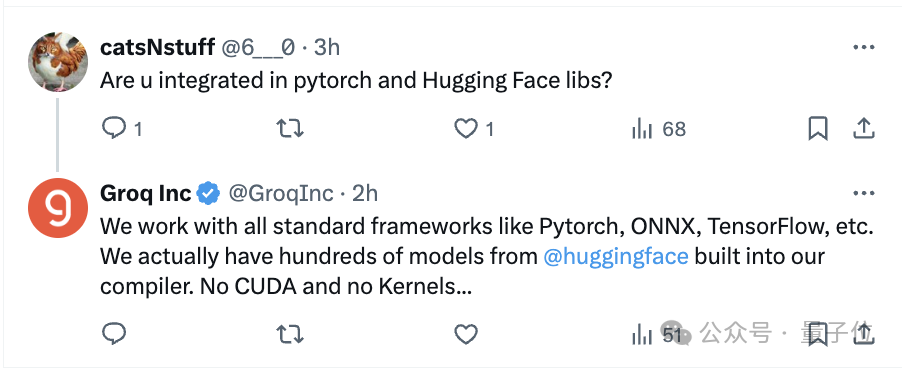Retweet the catsNstuff post
This screenshot has width=902, height=368.
[x=290, y=128]
